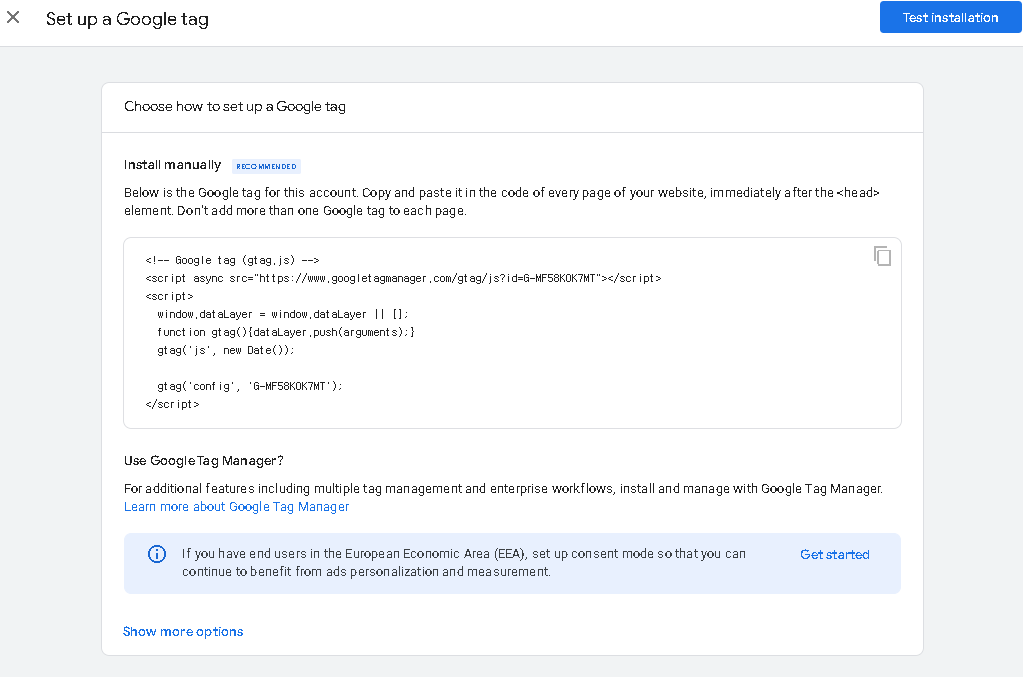
Task: Click the function gtag() code line
Action: (x=285, y=332)
